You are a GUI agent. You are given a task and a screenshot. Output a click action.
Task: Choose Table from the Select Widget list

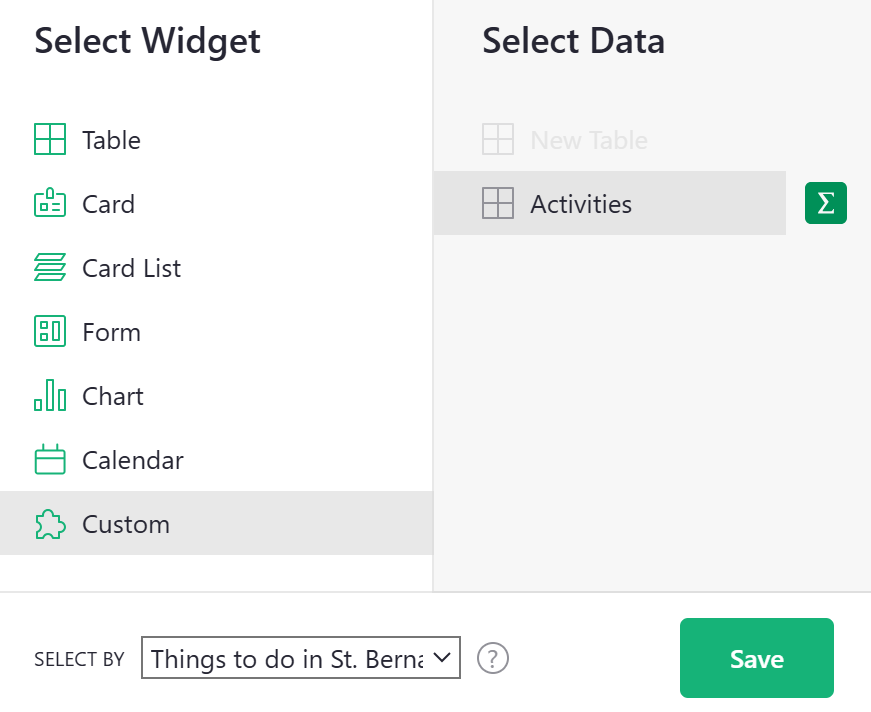click(110, 140)
